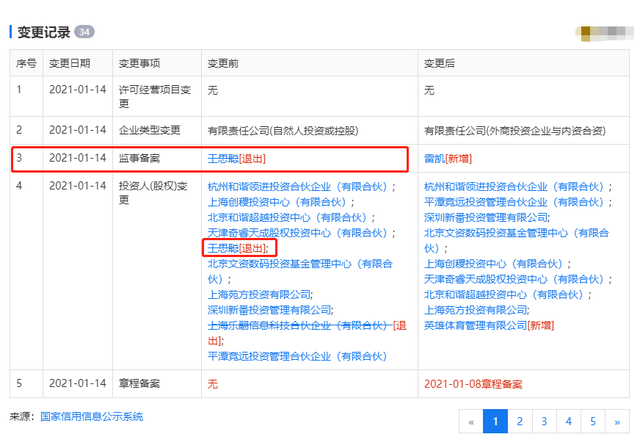Open 雷凯[新增] link in 变更后 column
This screenshot has width=640, height=448.
tap(448, 159)
